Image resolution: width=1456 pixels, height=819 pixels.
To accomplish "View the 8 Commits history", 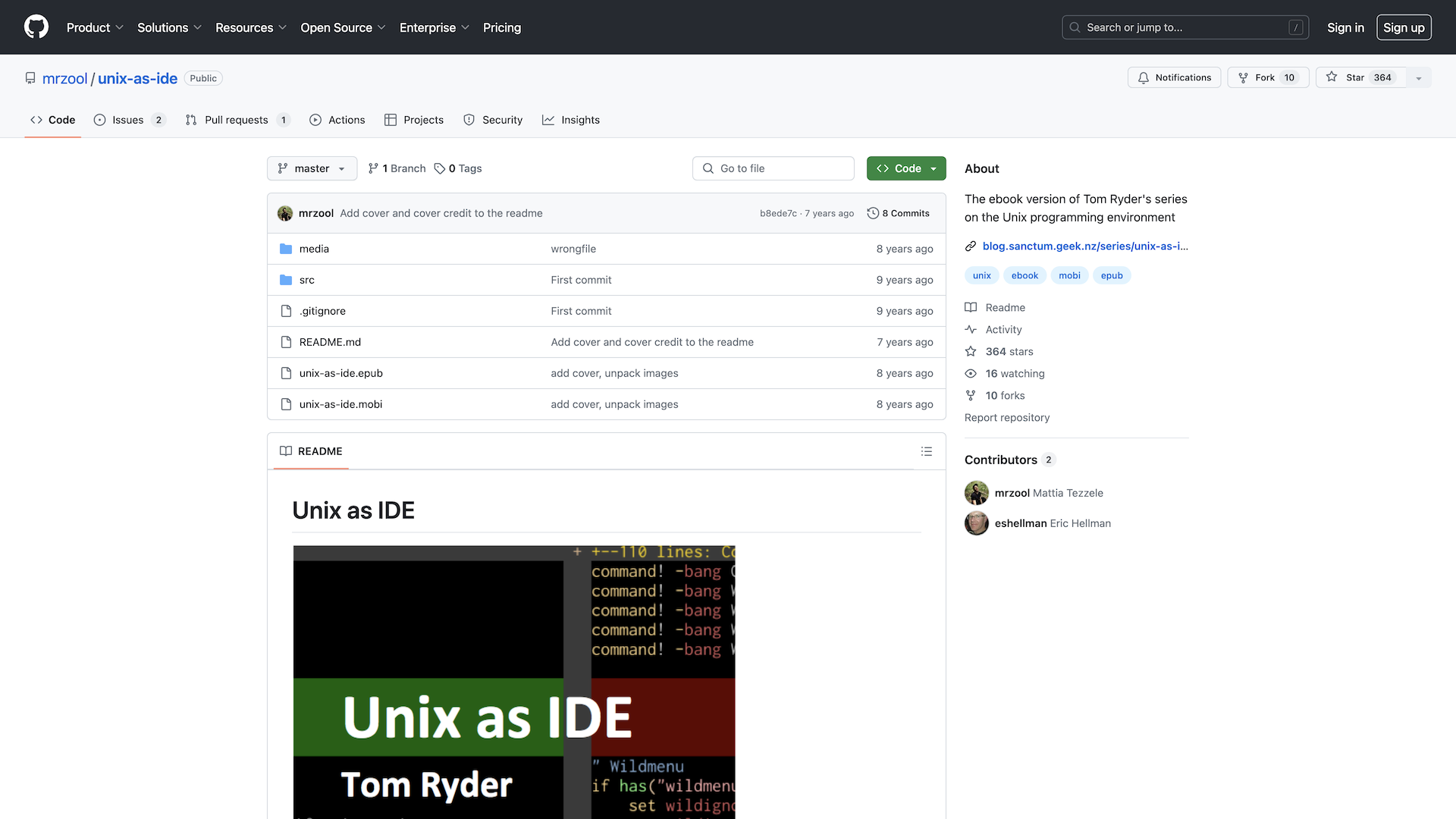I will (899, 213).
